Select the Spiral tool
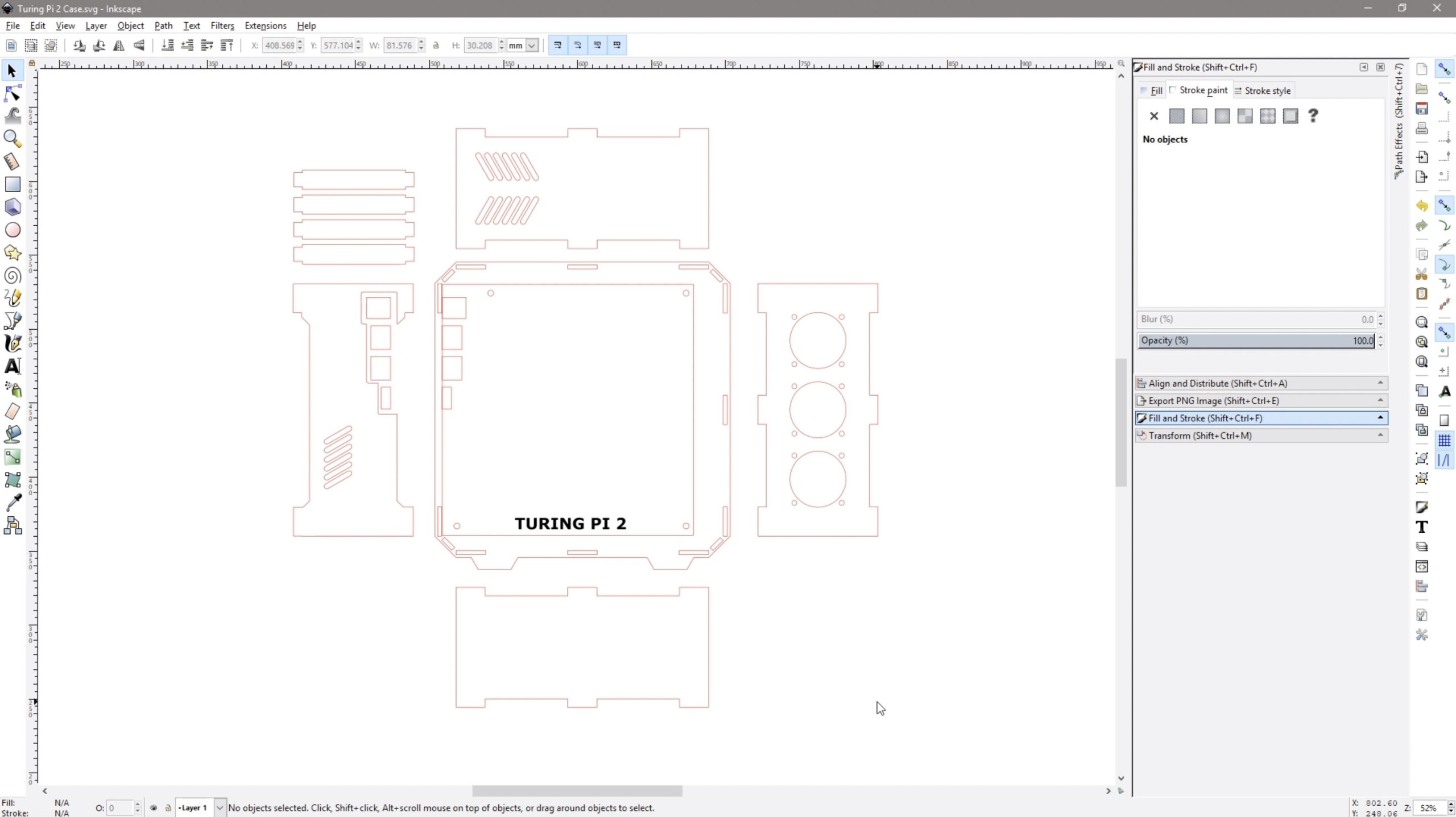 point(13,276)
